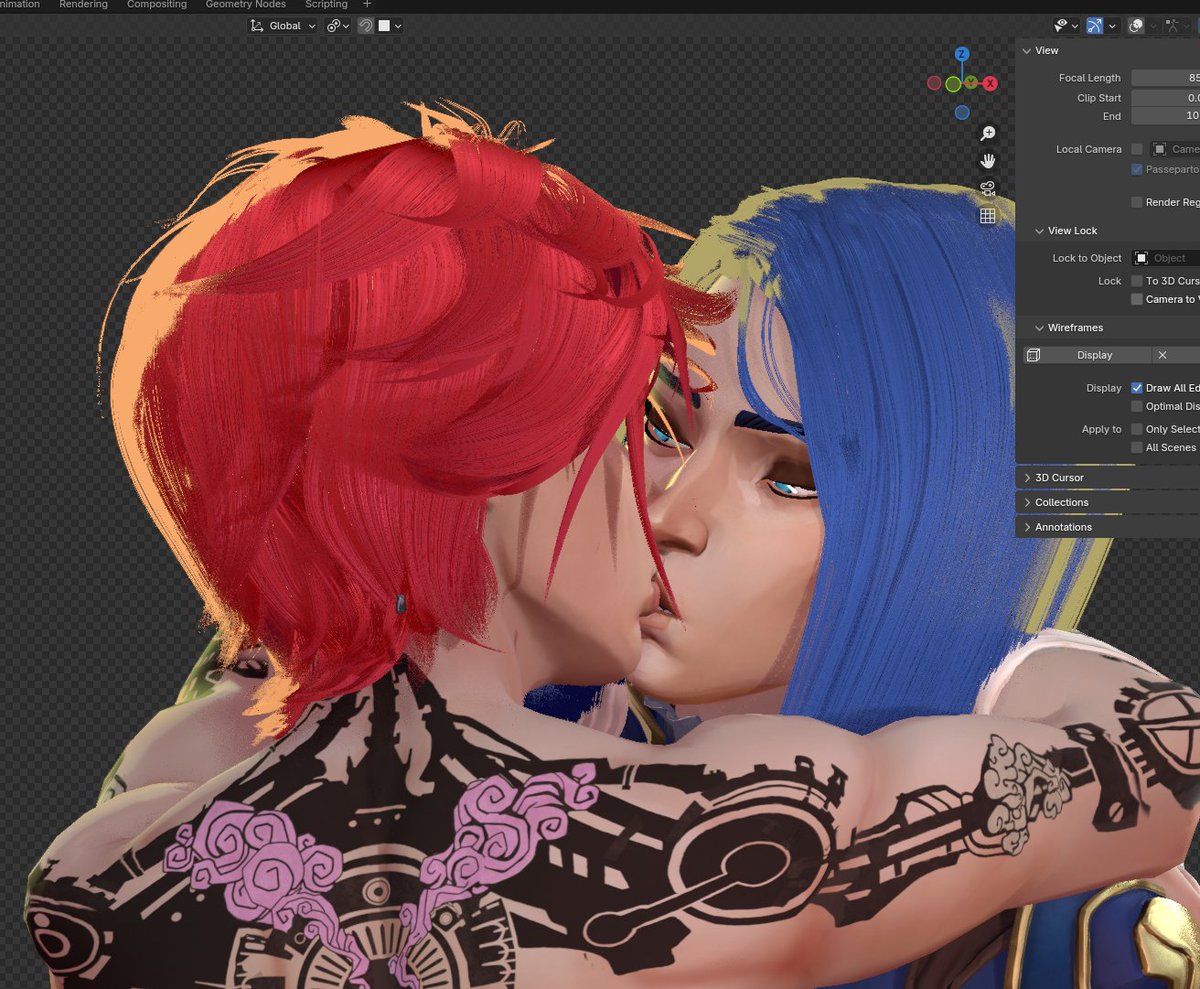Click the hand pan view icon
This screenshot has width=1200, height=989.
988,161
